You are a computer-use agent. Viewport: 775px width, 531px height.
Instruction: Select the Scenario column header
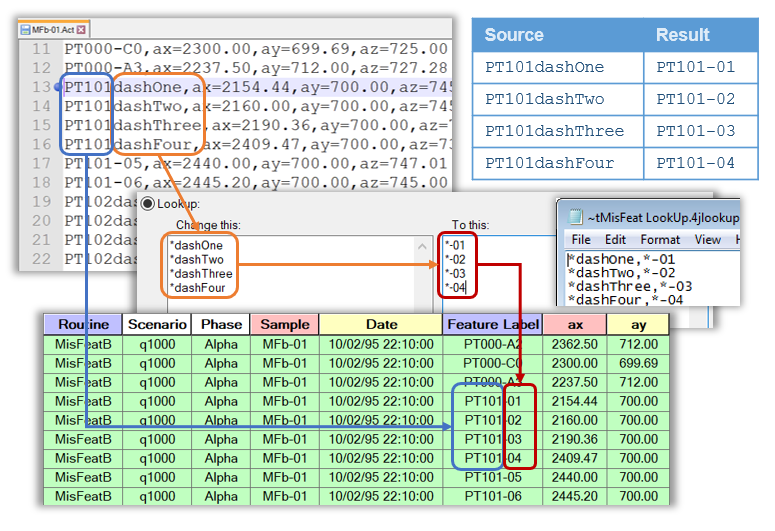tap(156, 325)
